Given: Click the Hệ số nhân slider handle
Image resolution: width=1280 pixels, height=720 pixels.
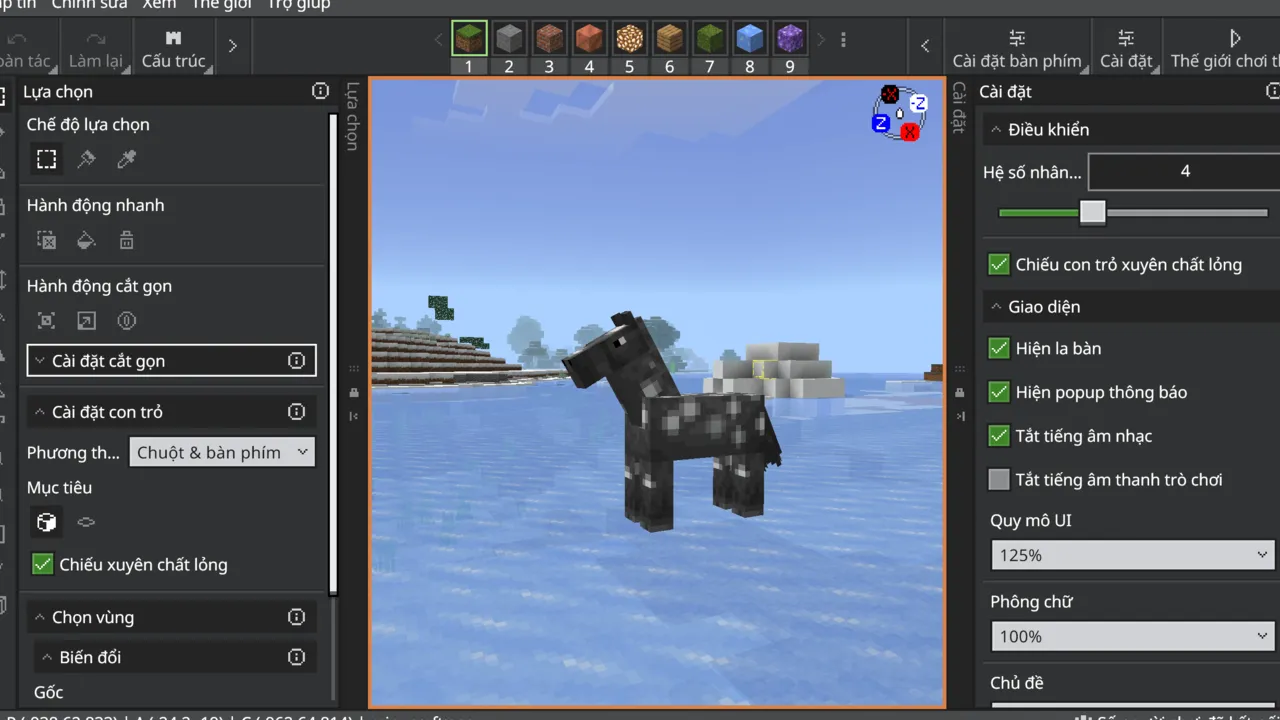Looking at the screenshot, I should tap(1092, 212).
